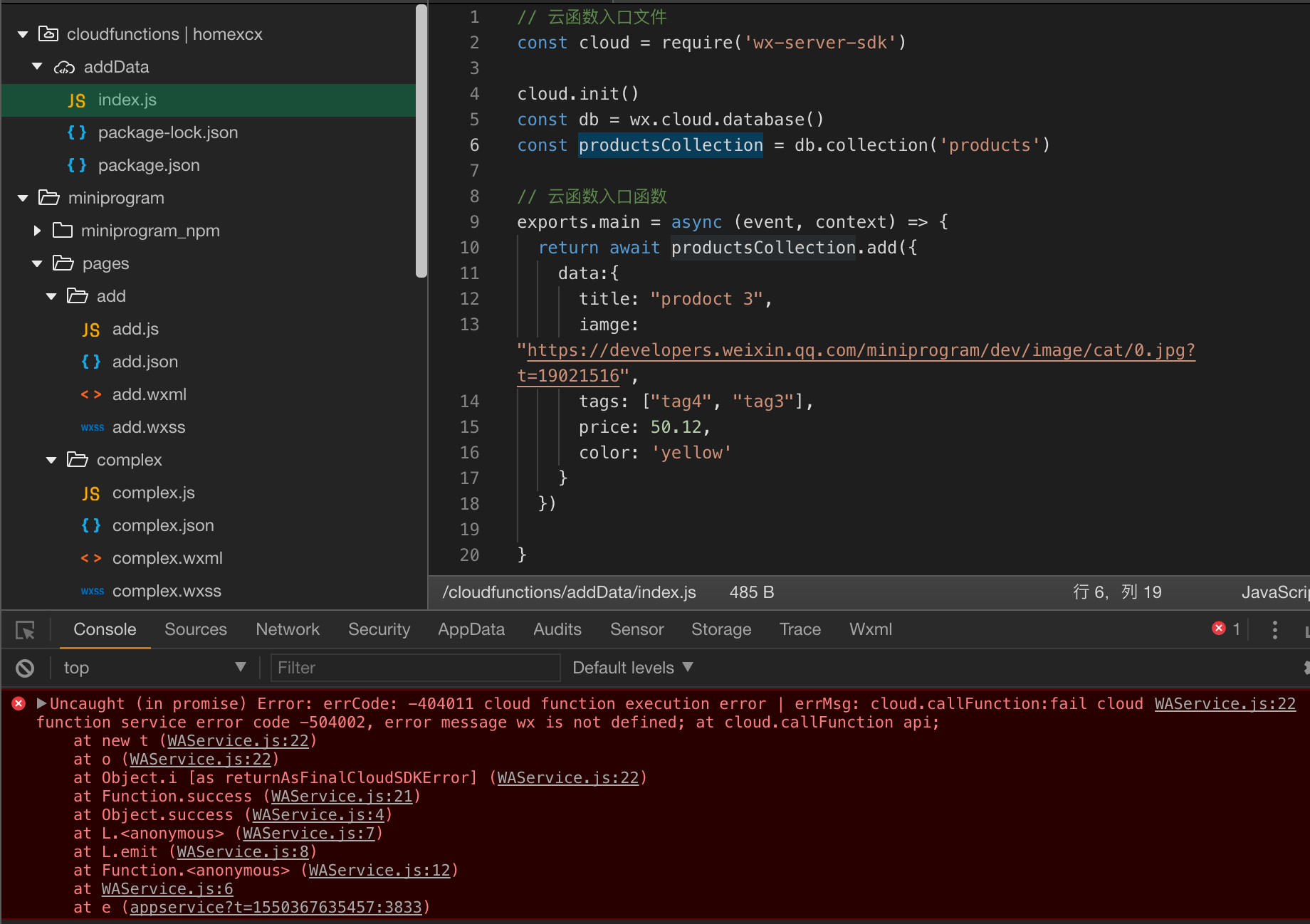Collapse the add folder arrow
Viewport: 1310px width, 924px height.
pyautogui.click(x=51, y=296)
